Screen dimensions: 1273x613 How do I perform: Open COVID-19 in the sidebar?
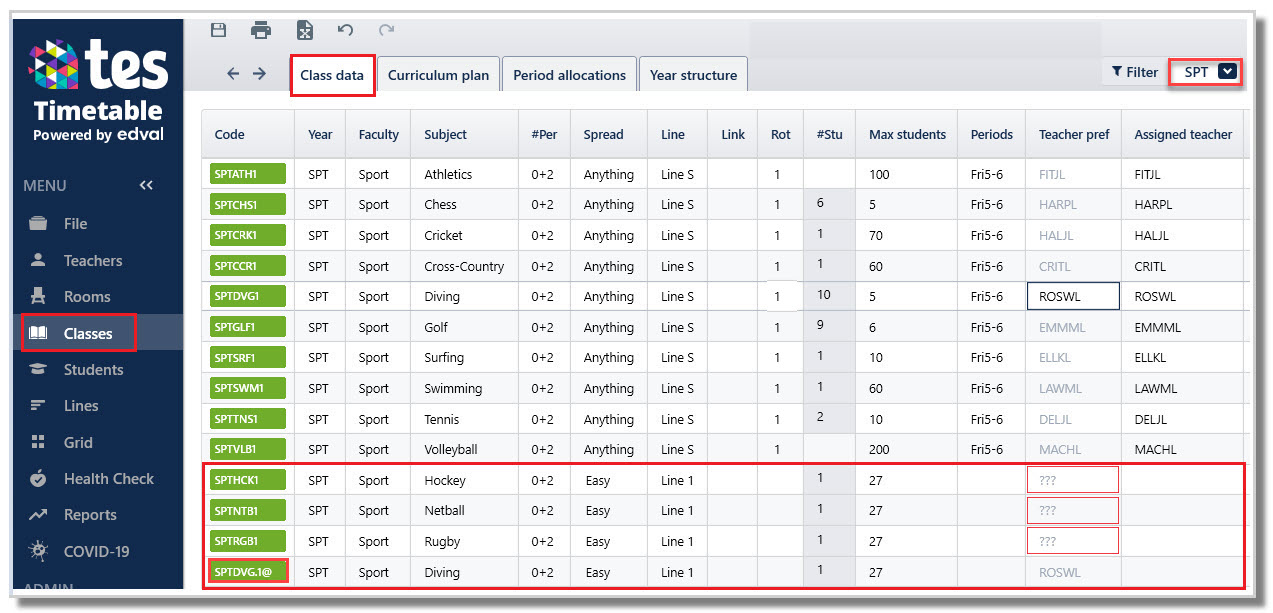[98, 551]
